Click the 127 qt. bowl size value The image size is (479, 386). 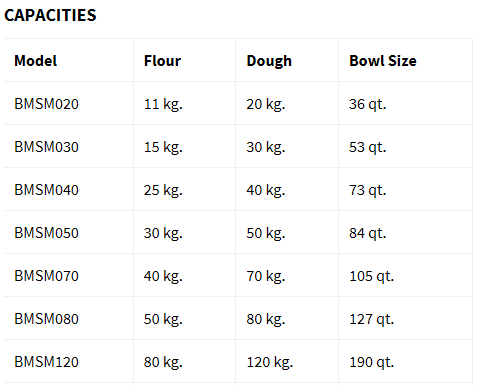[371, 319]
